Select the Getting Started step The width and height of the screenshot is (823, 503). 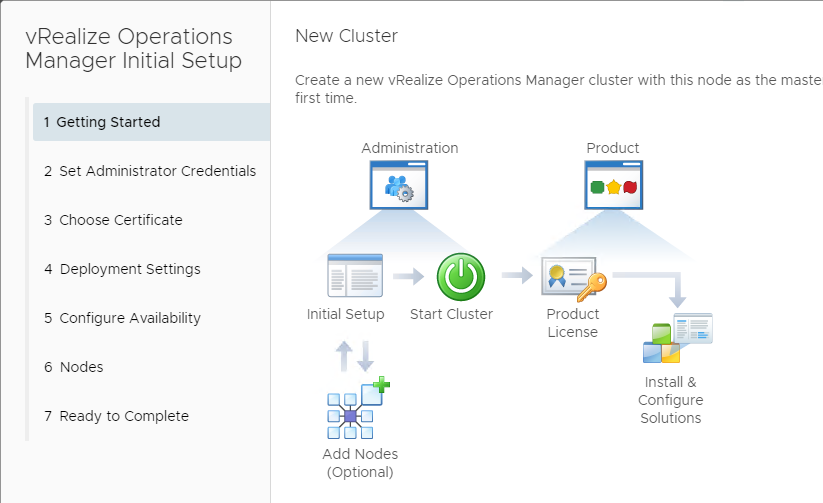(x=152, y=122)
